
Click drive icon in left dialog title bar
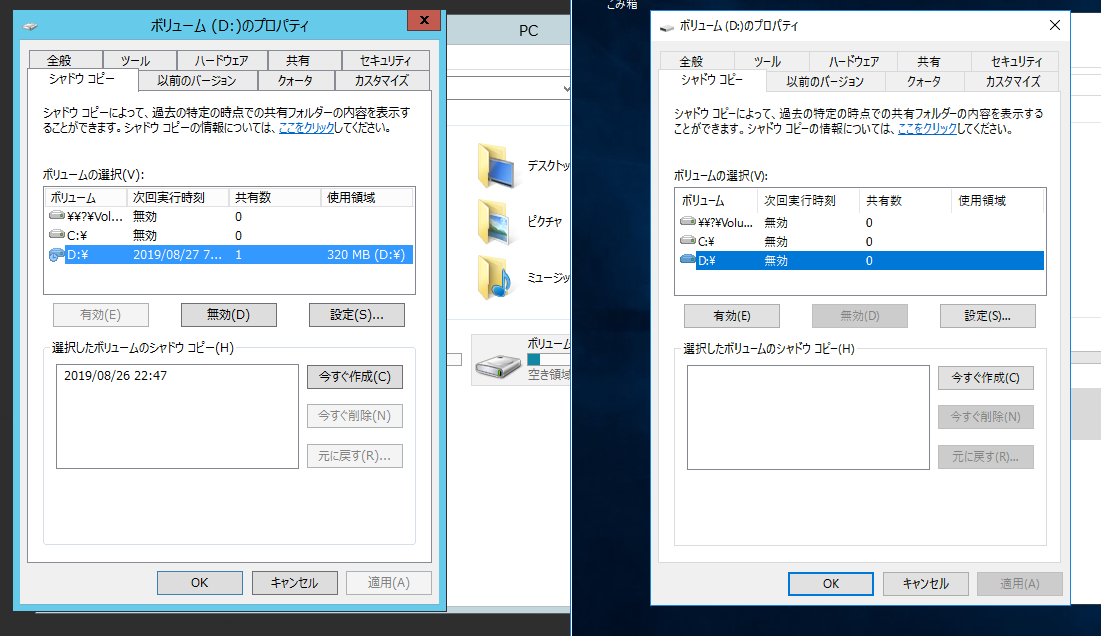point(30,27)
